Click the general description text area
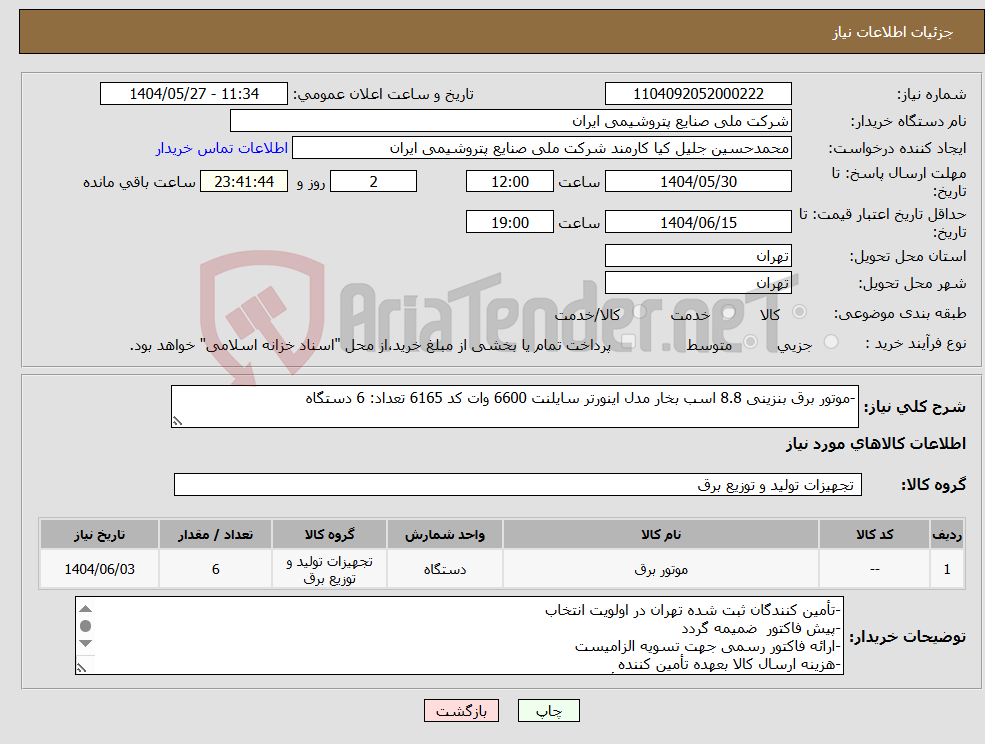The image size is (985, 744). [514, 407]
